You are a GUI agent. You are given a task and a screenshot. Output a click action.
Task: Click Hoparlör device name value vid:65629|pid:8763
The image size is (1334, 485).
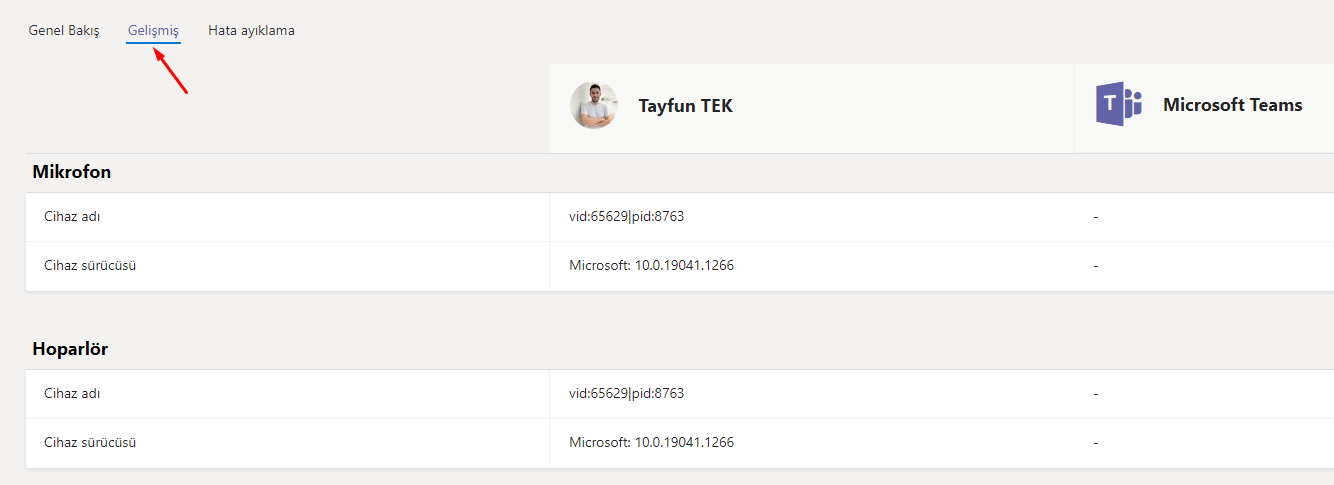click(x=626, y=393)
